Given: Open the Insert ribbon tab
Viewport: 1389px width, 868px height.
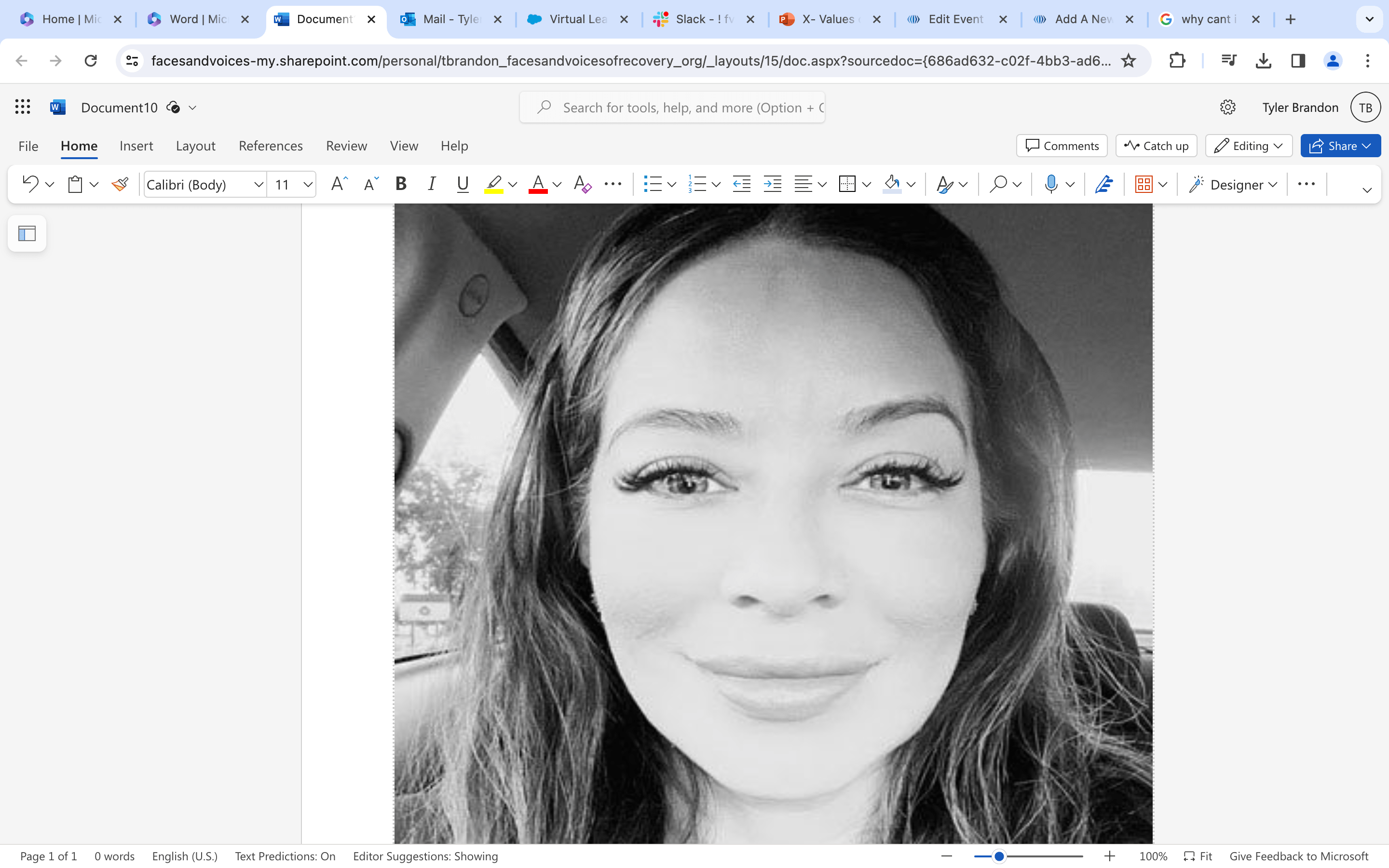Looking at the screenshot, I should 136,146.
